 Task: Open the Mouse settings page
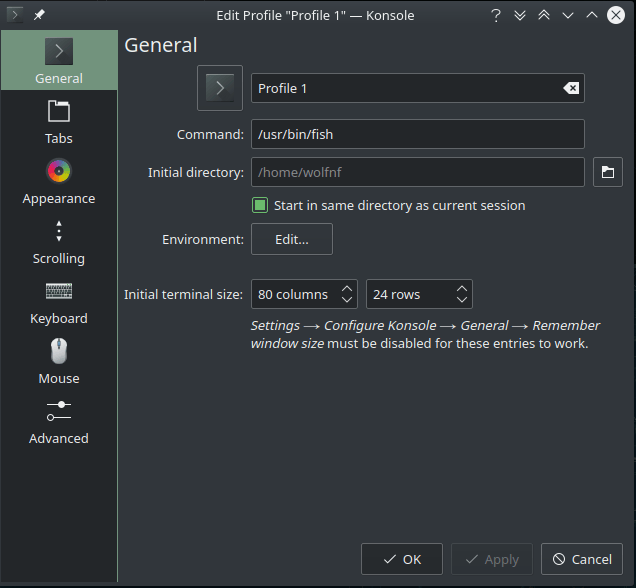point(59,362)
